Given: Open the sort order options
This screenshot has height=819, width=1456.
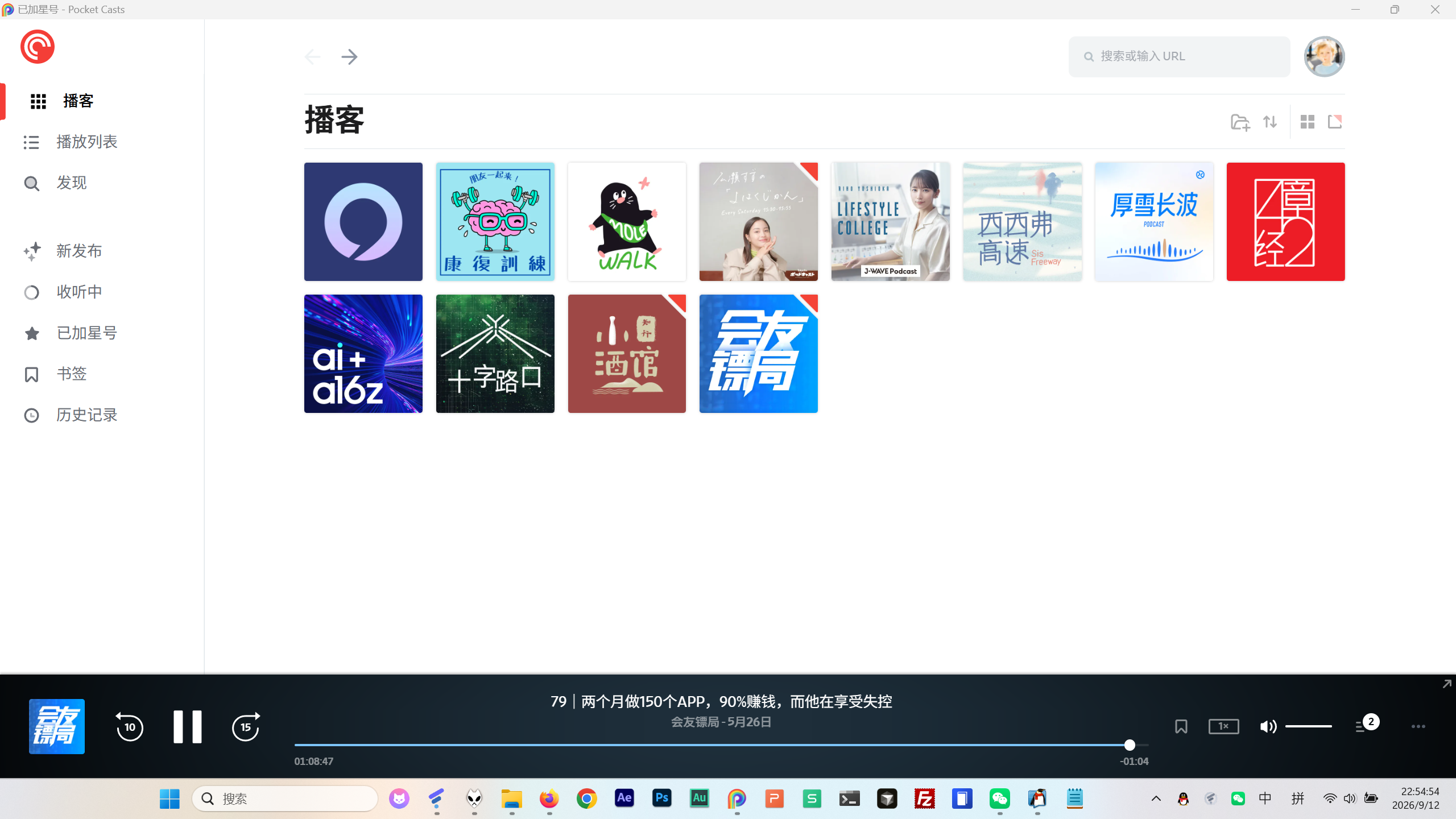Looking at the screenshot, I should pyautogui.click(x=1270, y=122).
